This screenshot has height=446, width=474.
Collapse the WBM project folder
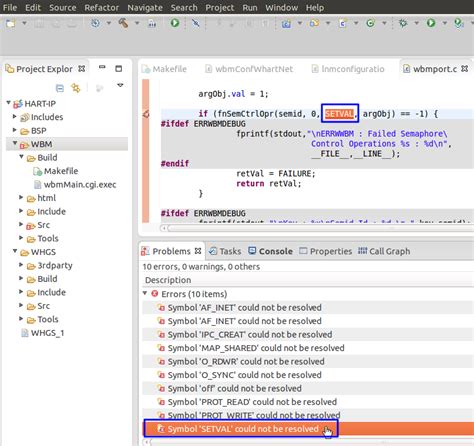(15, 143)
